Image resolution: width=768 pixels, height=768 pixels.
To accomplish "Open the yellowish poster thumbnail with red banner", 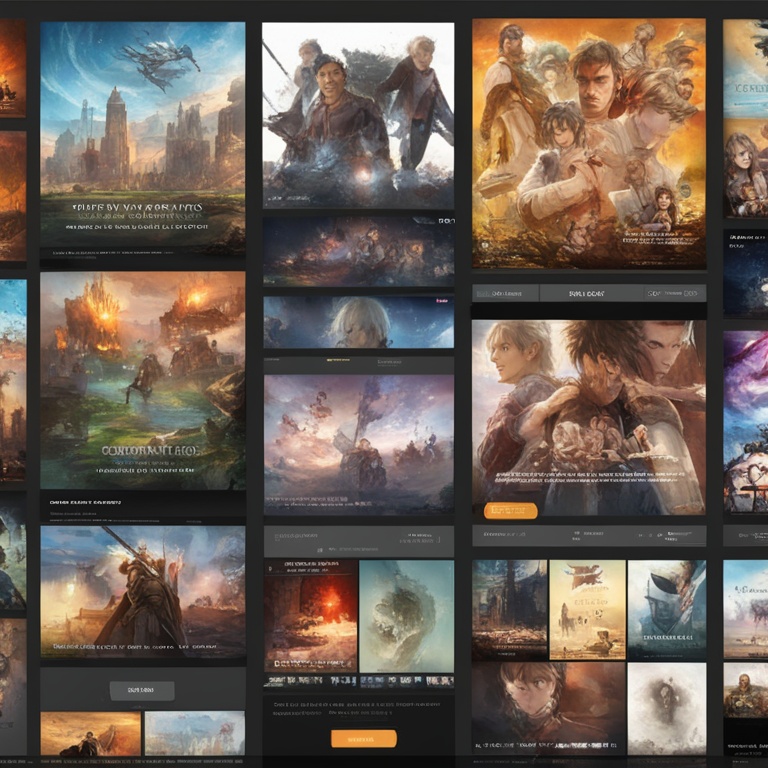I will 587,610.
